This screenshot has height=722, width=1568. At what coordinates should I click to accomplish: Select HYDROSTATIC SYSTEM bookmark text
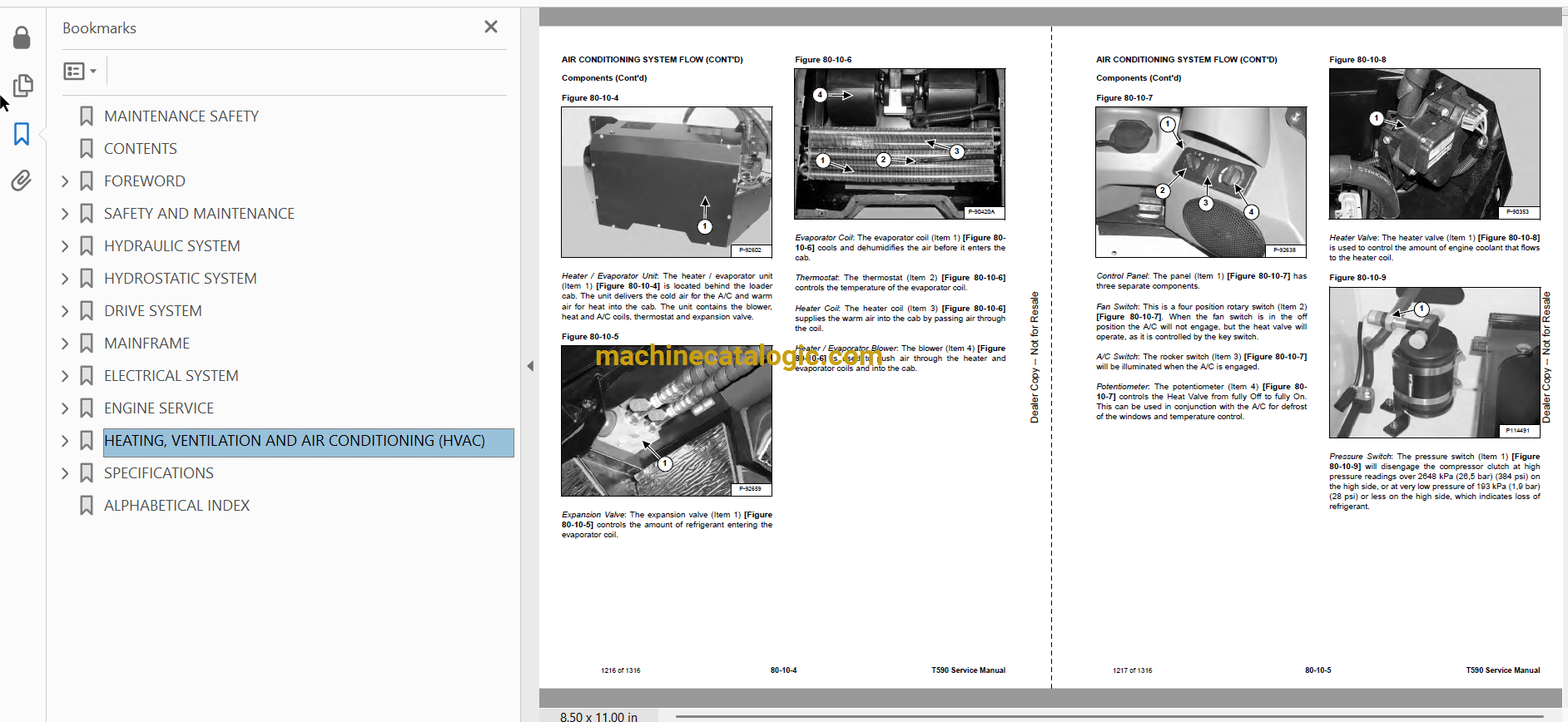click(x=181, y=279)
